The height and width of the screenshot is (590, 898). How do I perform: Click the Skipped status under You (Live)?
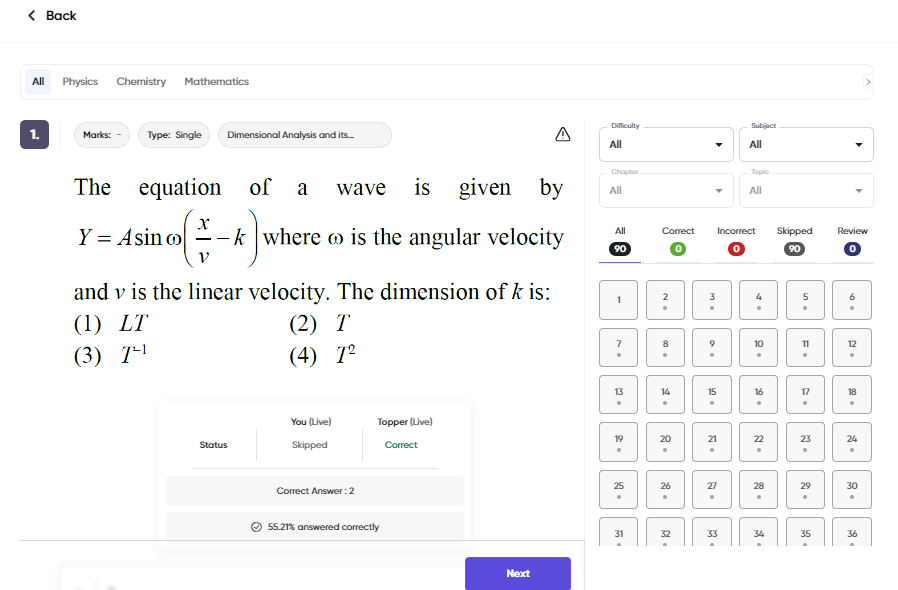coord(309,445)
